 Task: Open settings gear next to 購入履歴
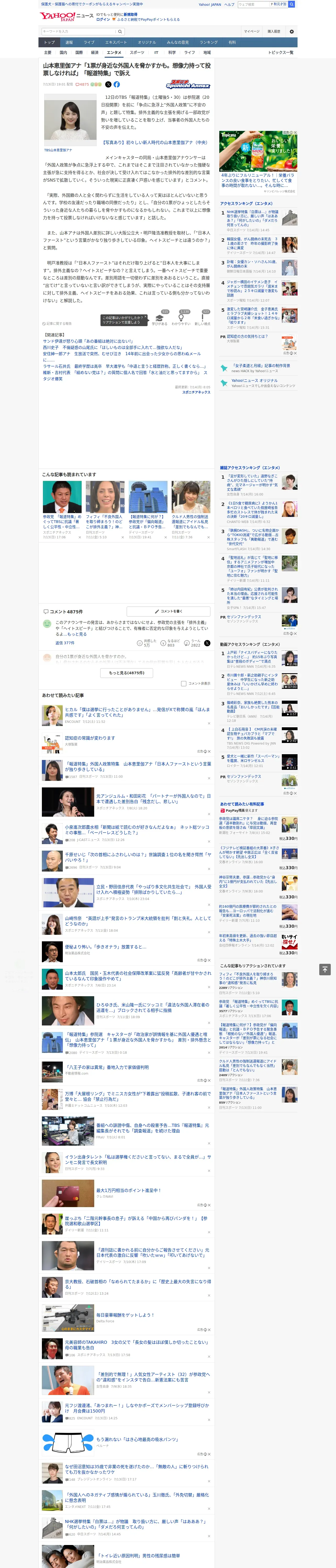click(x=292, y=31)
